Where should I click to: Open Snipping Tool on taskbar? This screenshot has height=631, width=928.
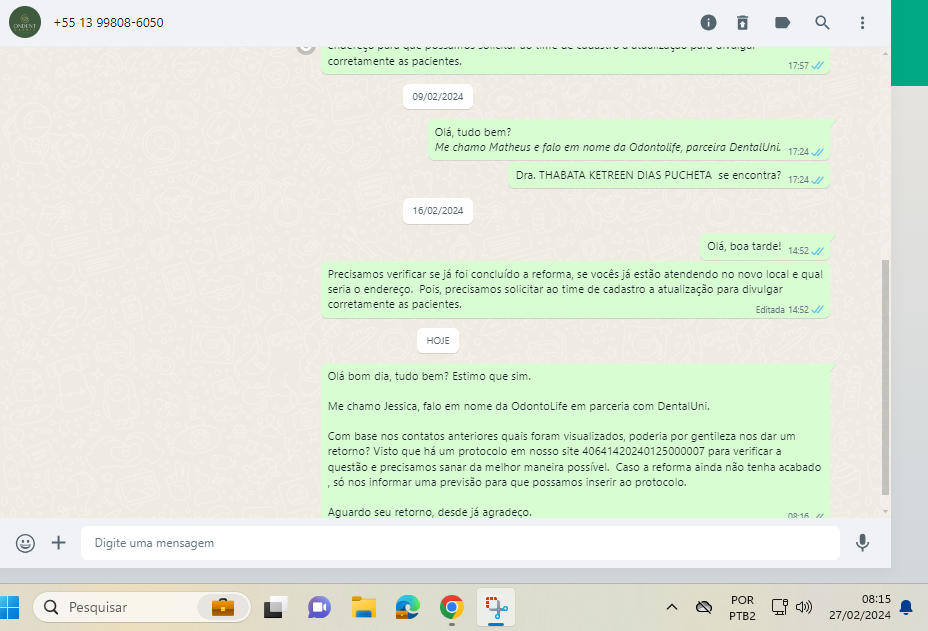(x=496, y=607)
